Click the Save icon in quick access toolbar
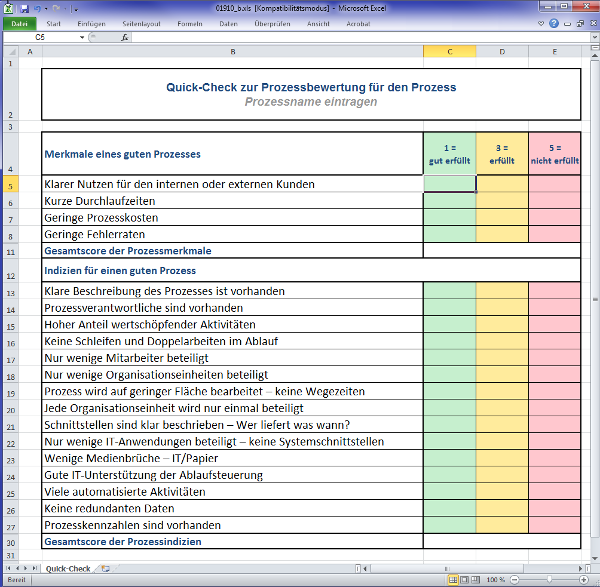600x587 pixels. point(22,8)
